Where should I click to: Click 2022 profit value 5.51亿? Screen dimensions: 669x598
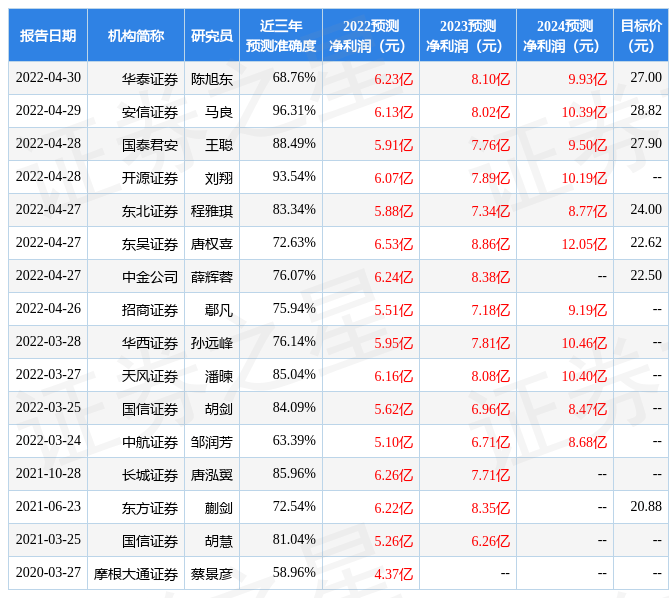393,310
